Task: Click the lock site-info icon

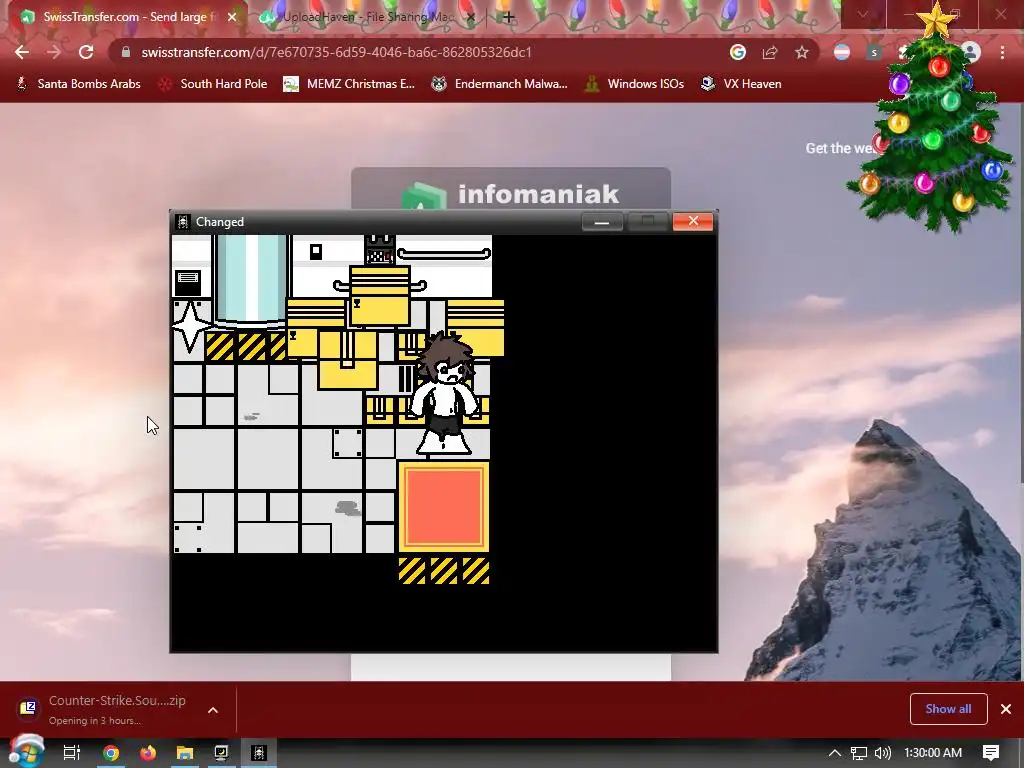Action: pyautogui.click(x=126, y=52)
